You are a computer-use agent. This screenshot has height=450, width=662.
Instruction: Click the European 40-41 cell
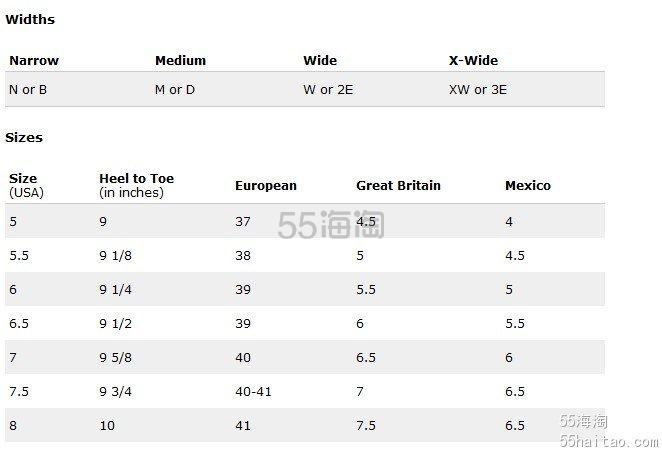[x=253, y=391]
